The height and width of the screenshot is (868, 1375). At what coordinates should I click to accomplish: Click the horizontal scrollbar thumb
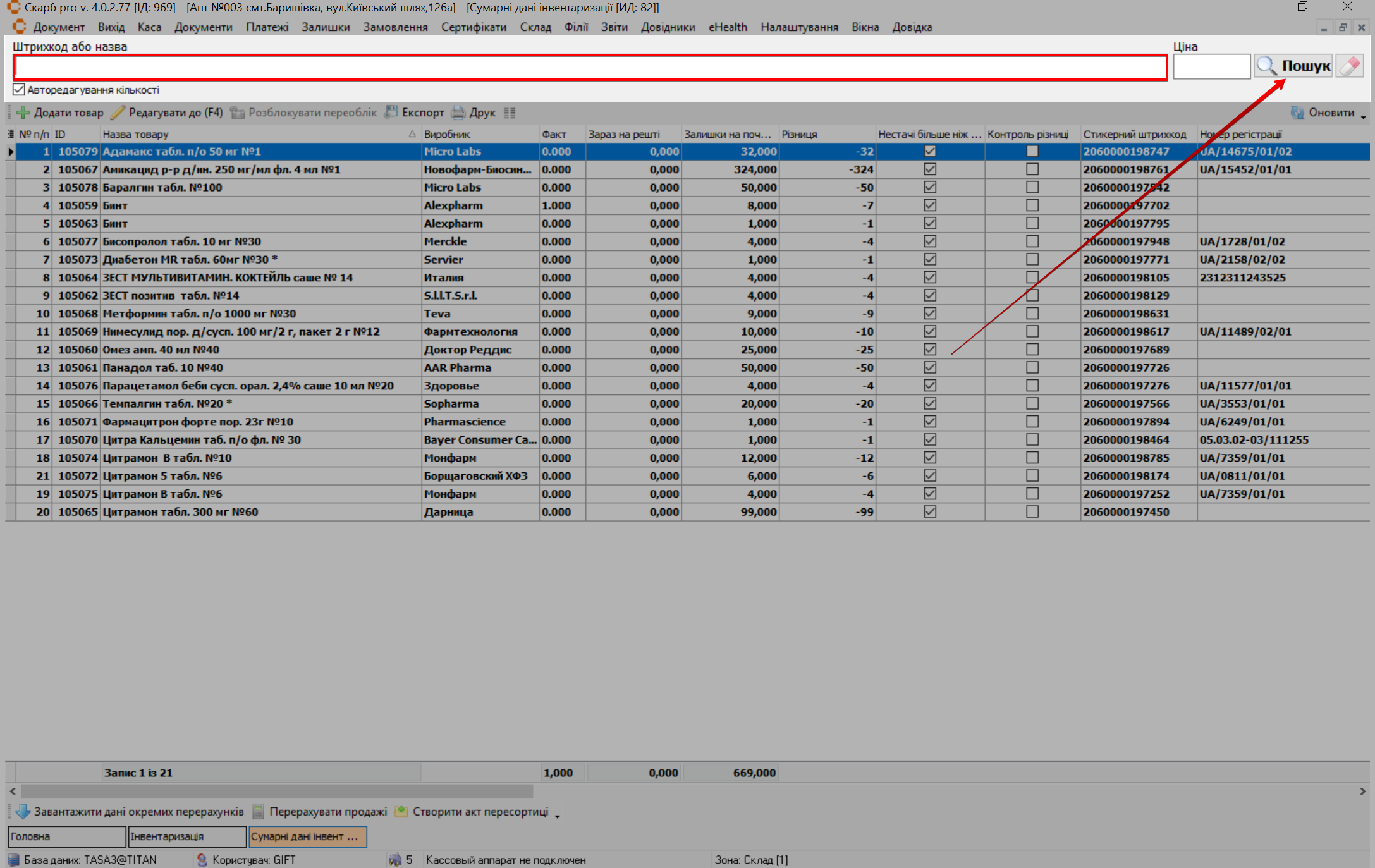pos(277,791)
